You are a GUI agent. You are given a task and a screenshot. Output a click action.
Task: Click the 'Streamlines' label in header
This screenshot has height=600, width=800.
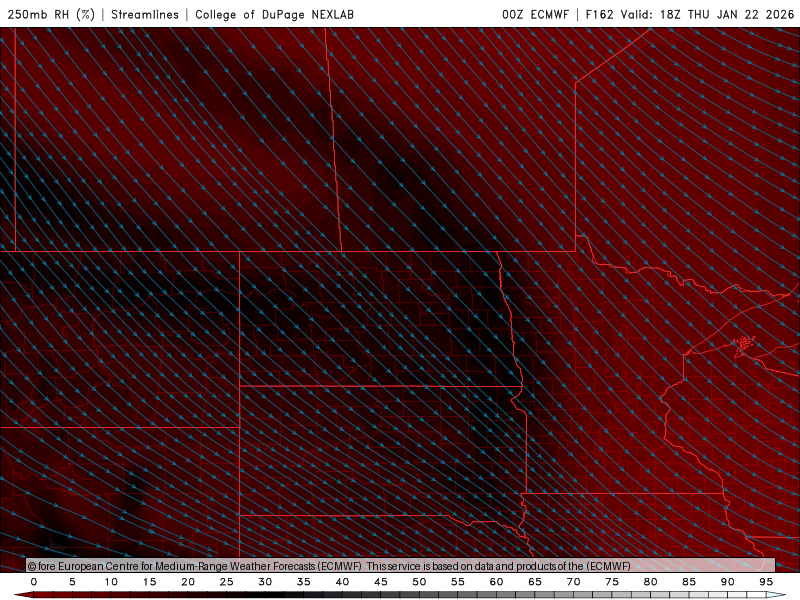pyautogui.click(x=145, y=14)
